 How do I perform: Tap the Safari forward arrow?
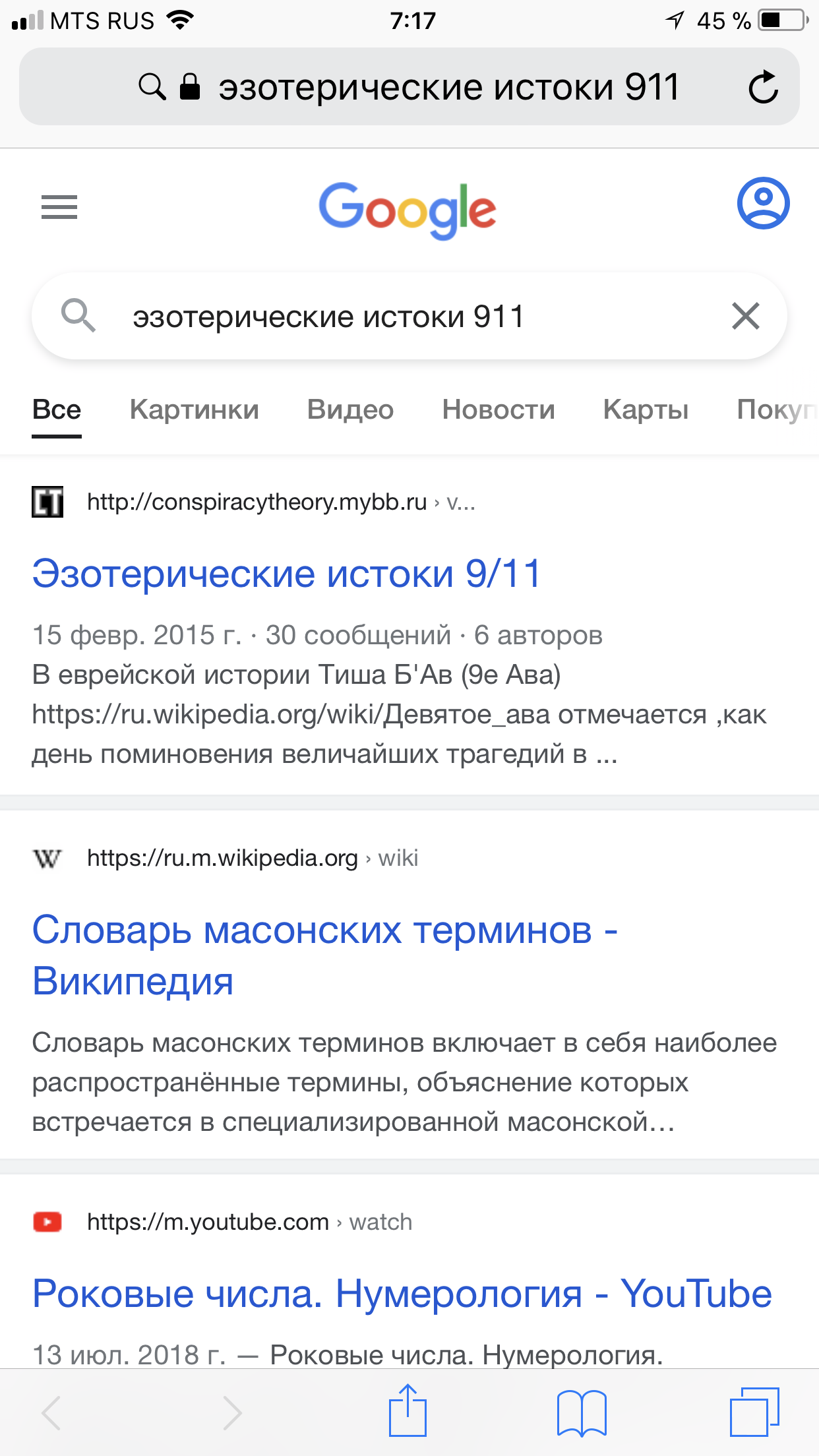click(x=231, y=1412)
